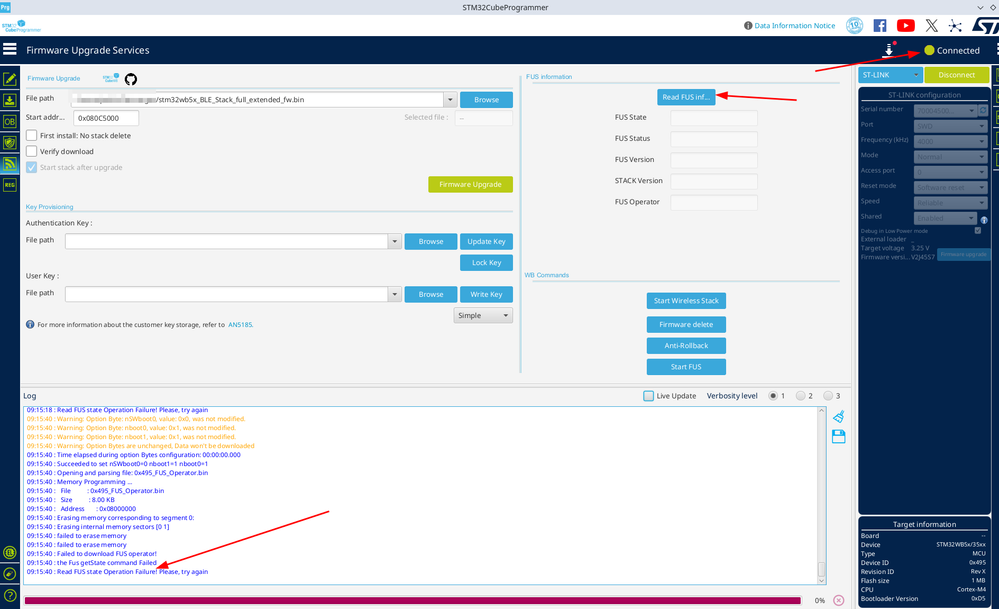Select verbosity level 3
The height and width of the screenshot is (609, 999).
828,396
